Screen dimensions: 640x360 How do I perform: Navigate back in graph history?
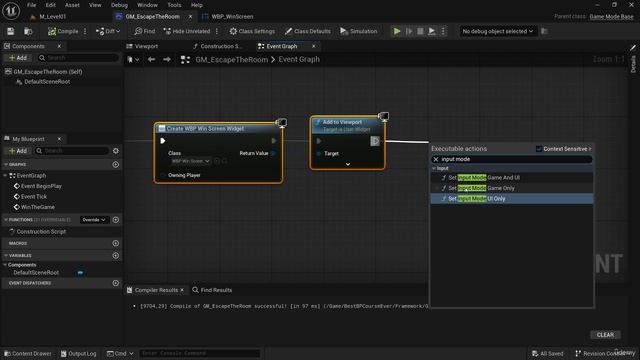coord(151,60)
